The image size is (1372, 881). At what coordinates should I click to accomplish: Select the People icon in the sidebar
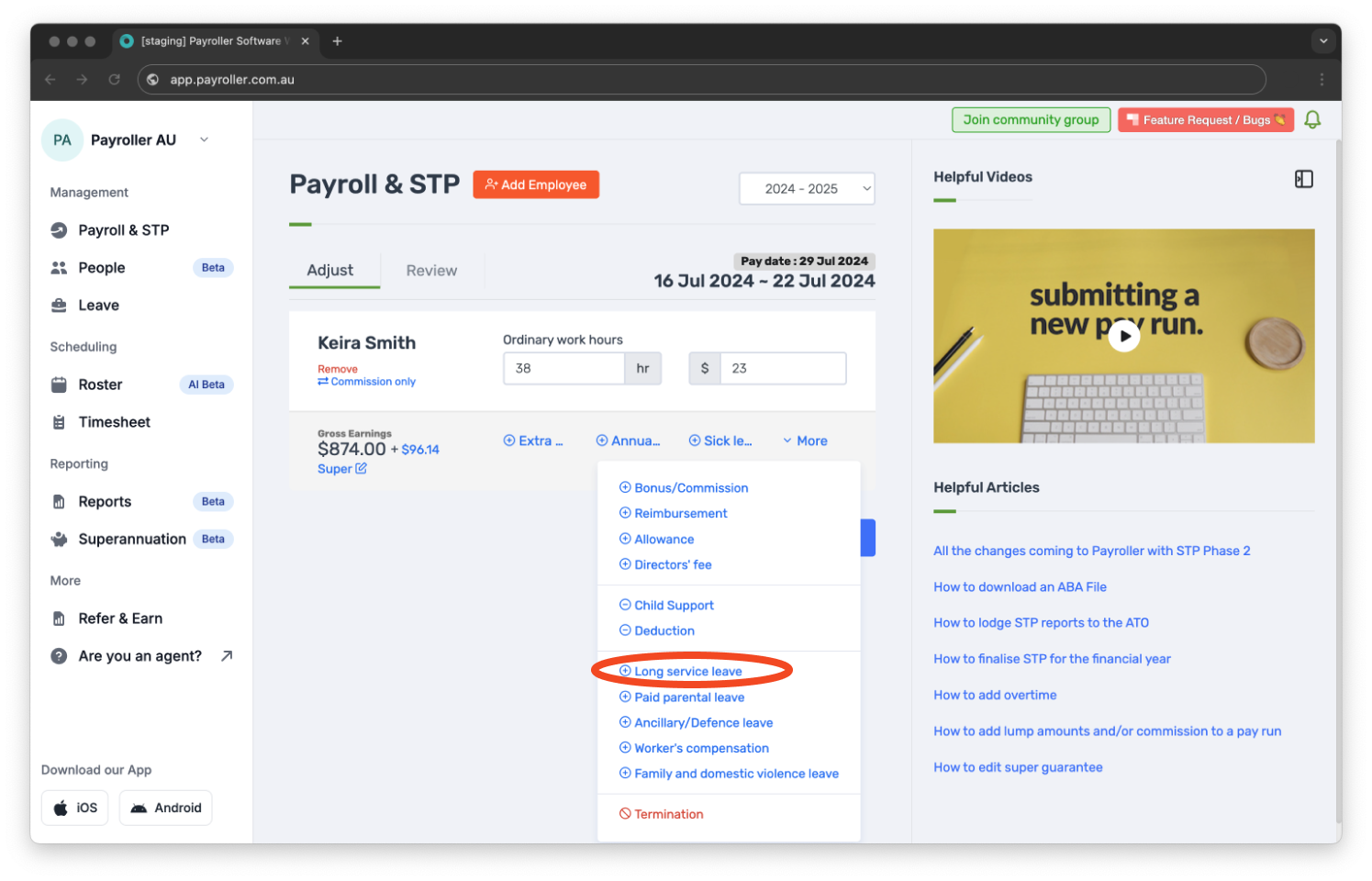59,267
